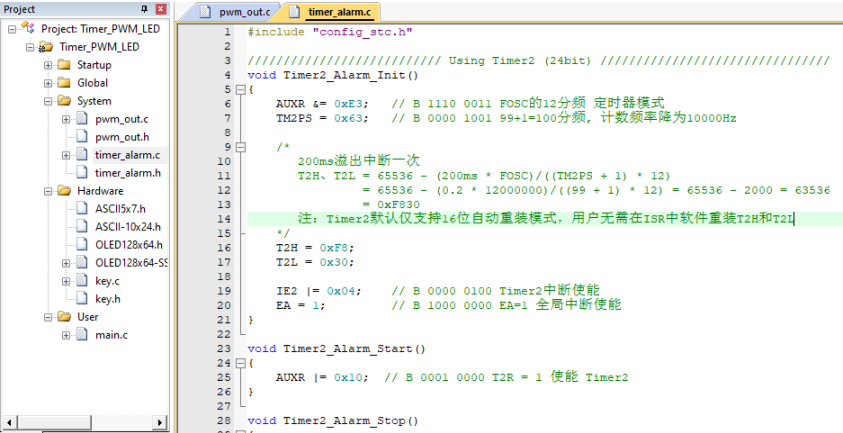Open main.c under User group

(x=111, y=335)
